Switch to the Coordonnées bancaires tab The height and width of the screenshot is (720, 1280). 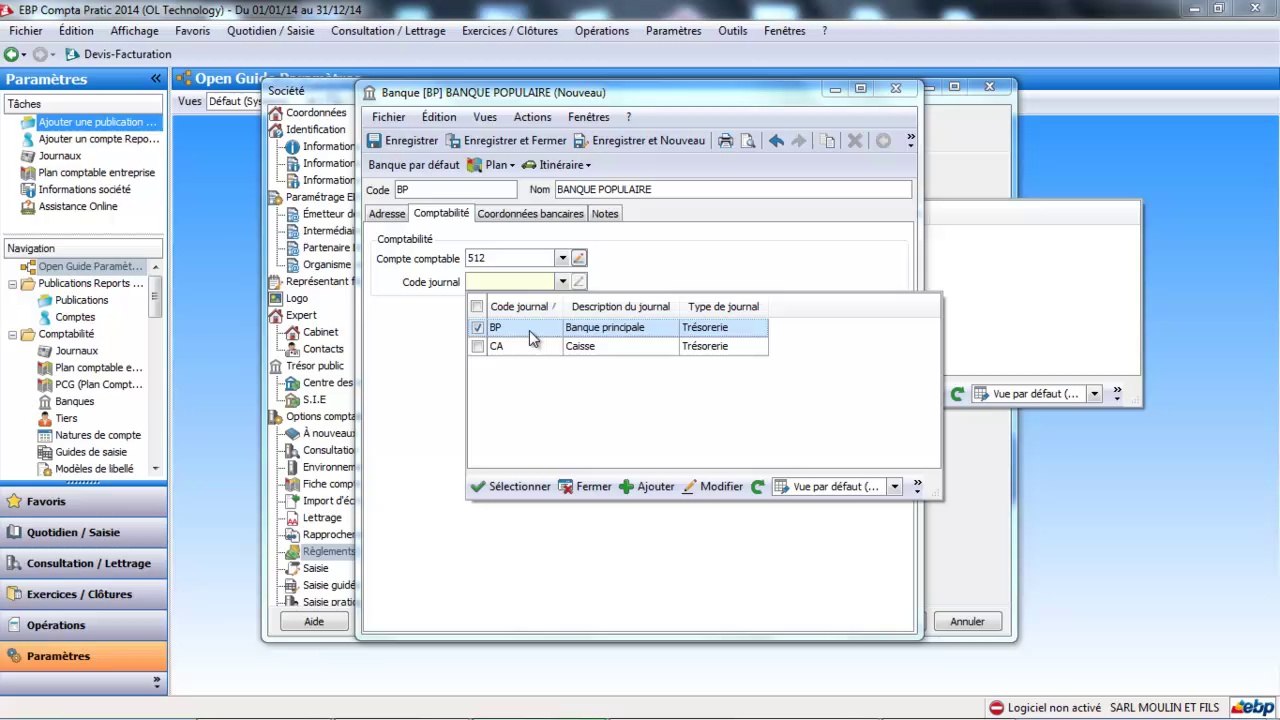coord(530,214)
